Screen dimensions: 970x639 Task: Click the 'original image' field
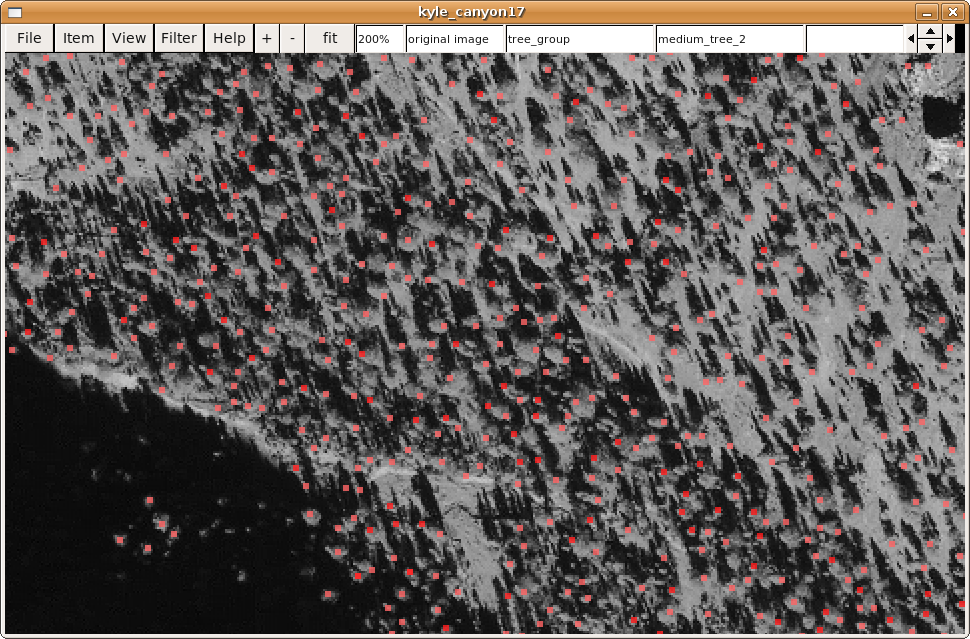(x=455, y=39)
